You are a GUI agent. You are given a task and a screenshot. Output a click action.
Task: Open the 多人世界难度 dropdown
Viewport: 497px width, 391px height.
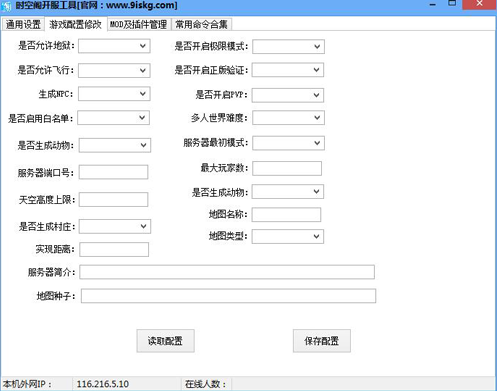tap(288, 118)
